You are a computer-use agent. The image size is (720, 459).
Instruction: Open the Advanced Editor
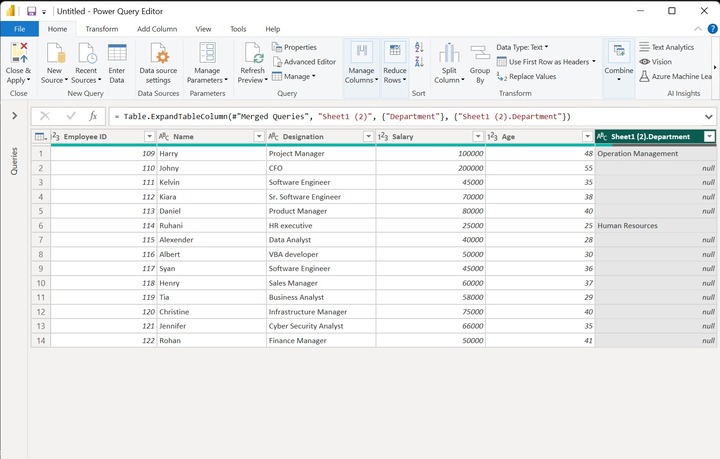pyautogui.click(x=309, y=61)
